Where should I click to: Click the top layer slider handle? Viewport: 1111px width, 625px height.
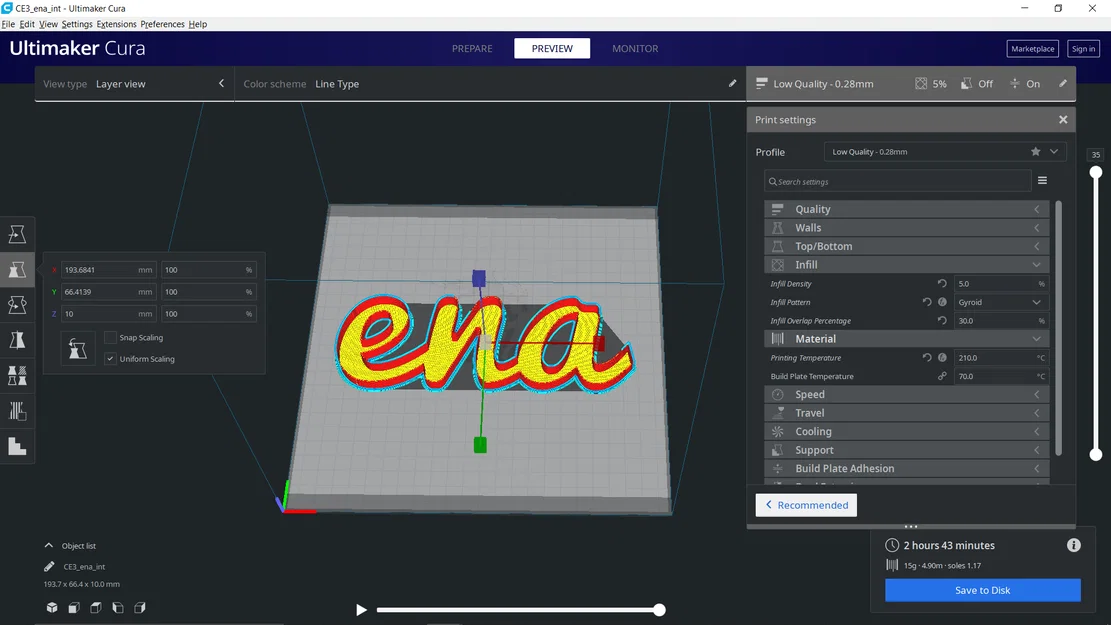coord(1095,172)
